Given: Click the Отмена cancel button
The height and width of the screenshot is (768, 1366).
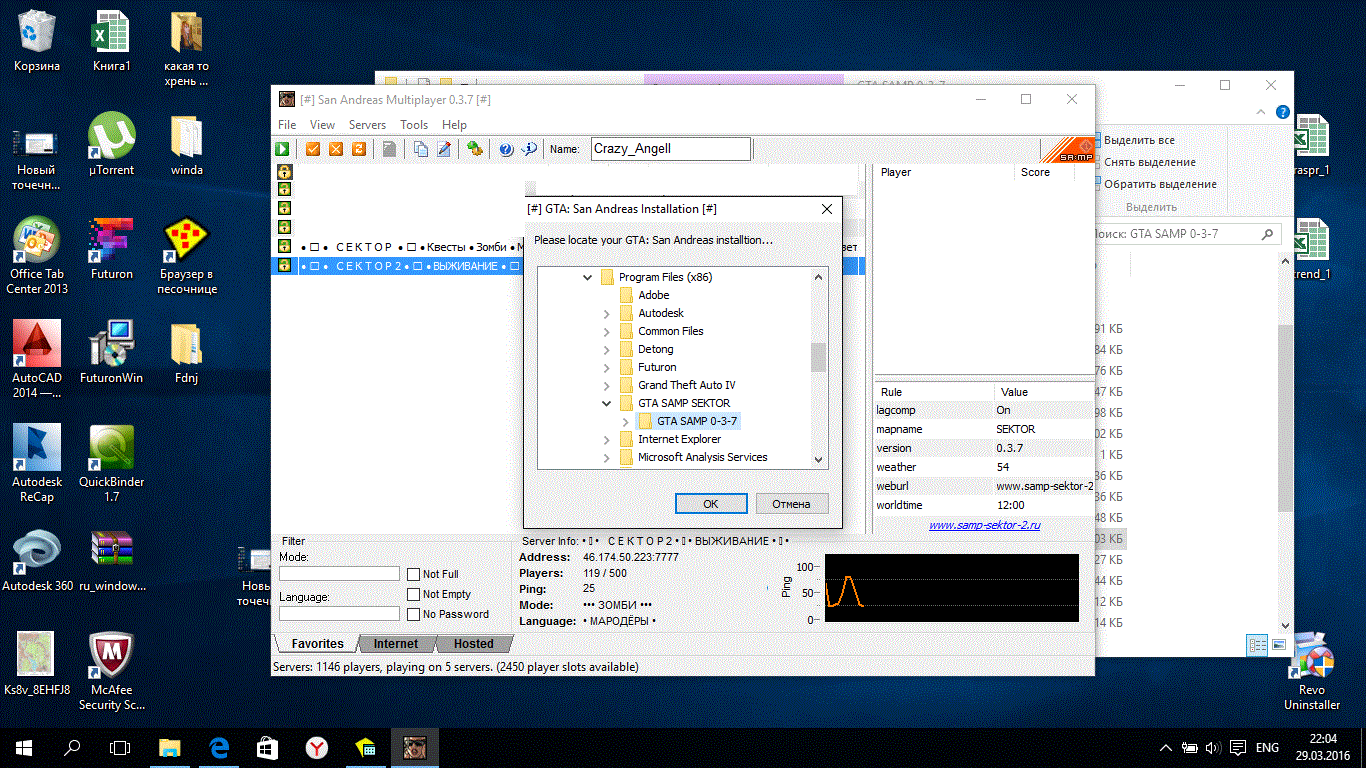Looking at the screenshot, I should (x=792, y=504).
